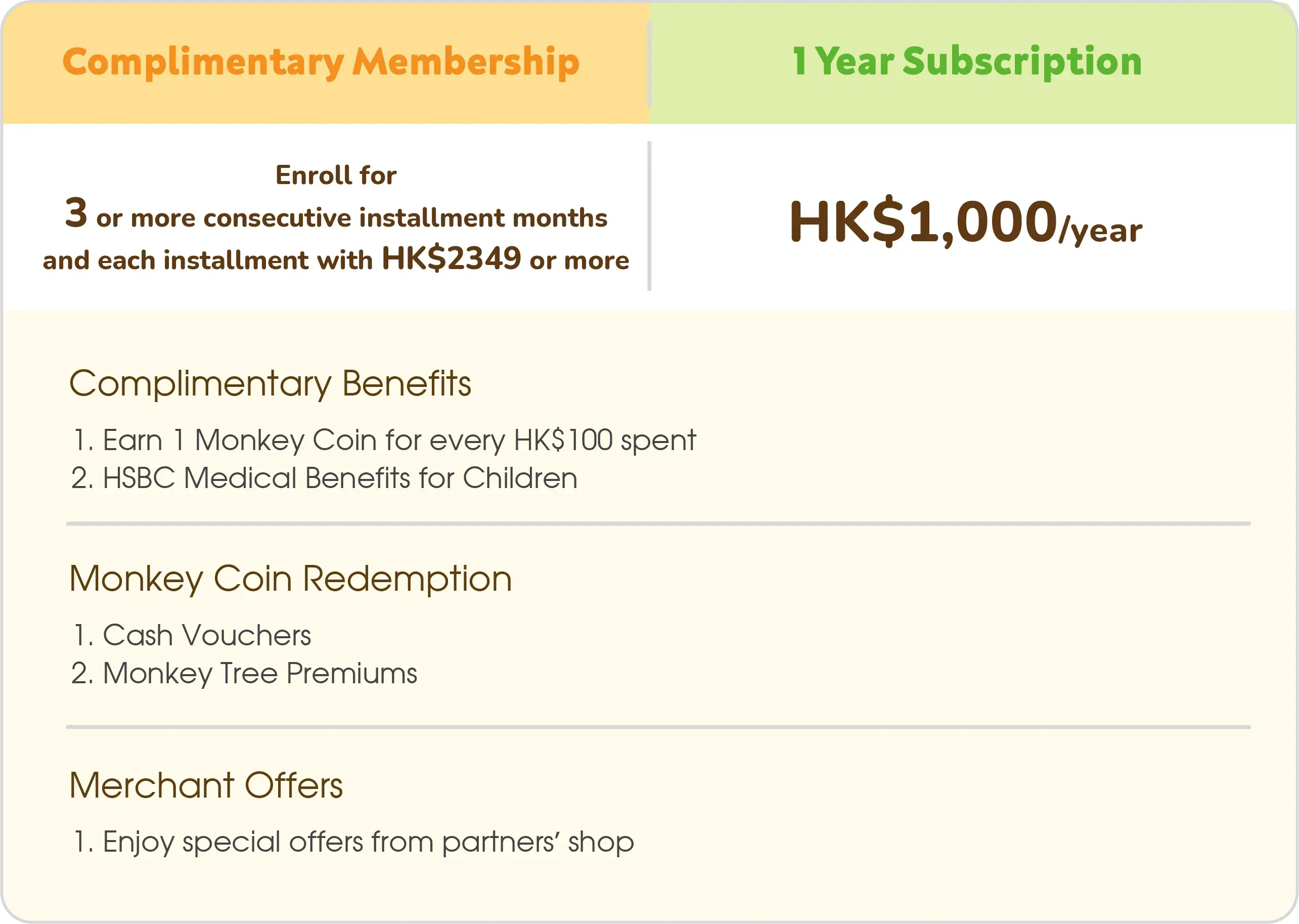
Task: Click the HK$2349 installment amount
Action: tap(451, 258)
